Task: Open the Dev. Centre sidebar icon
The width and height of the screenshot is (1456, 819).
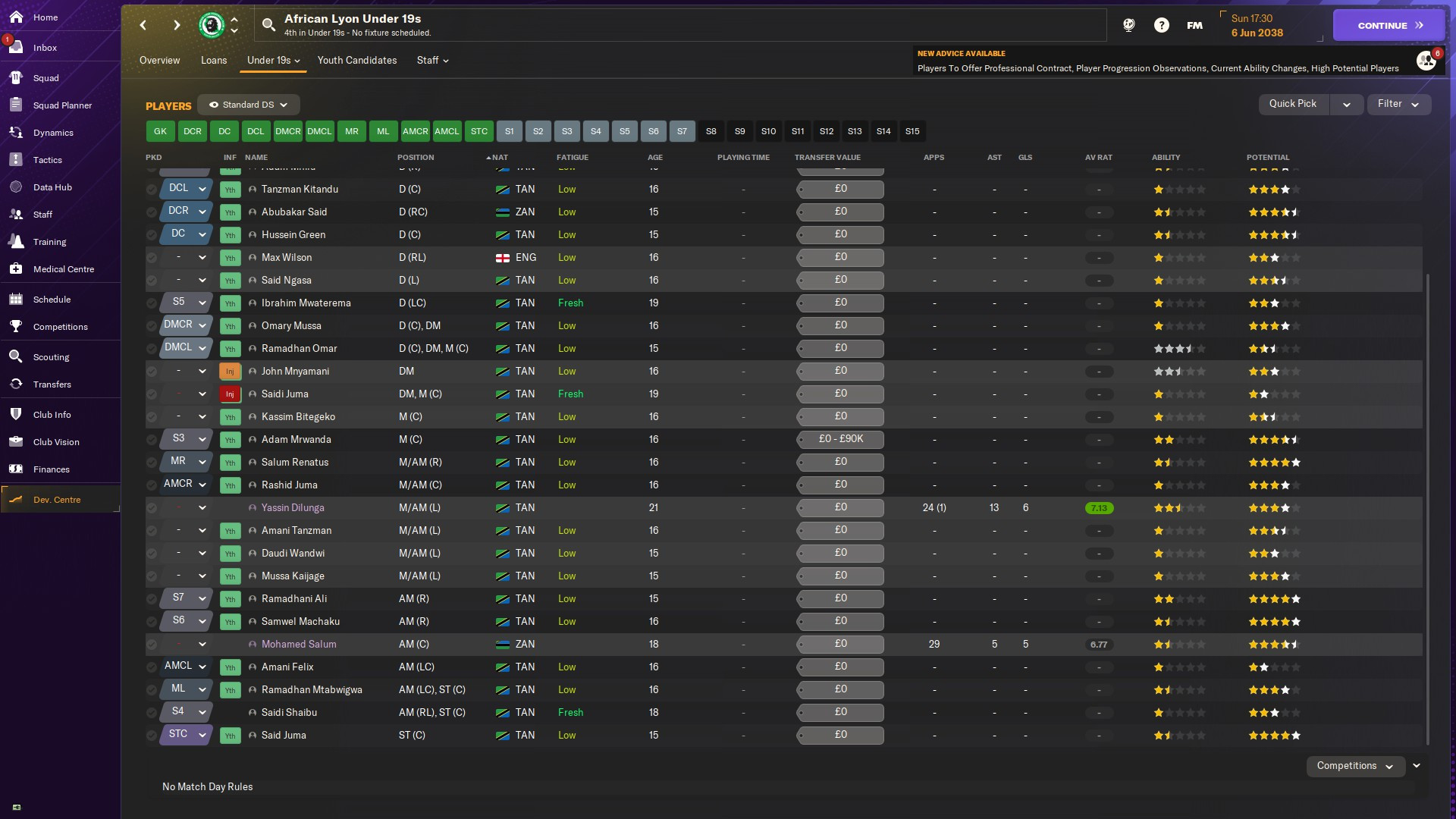Action: click(x=16, y=499)
